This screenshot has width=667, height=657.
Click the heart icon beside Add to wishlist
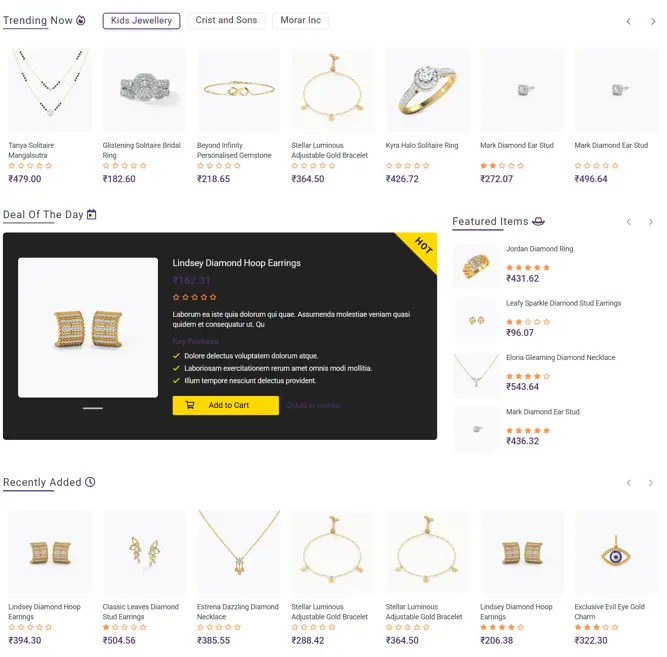(289, 405)
